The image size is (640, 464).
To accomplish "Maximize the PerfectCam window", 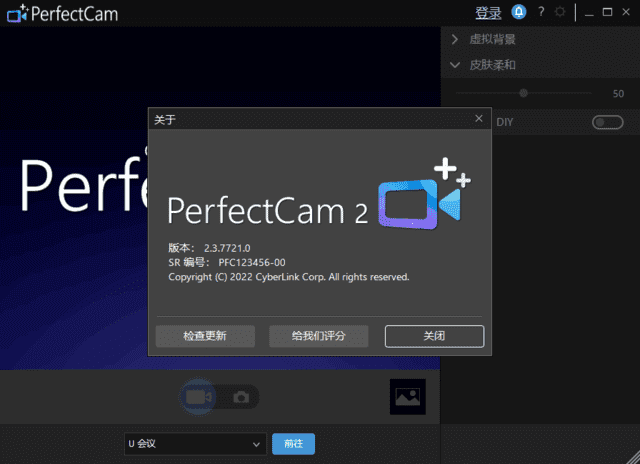I will pos(608,12).
